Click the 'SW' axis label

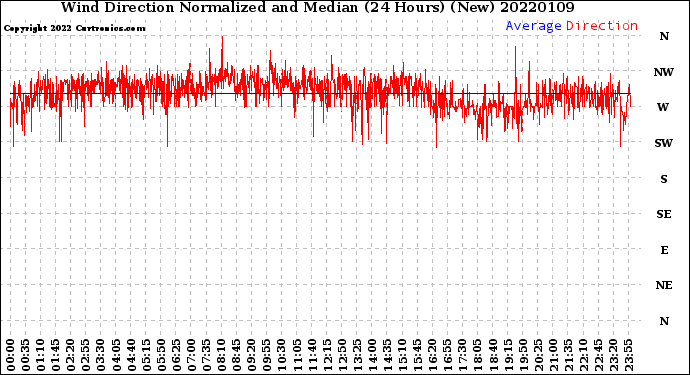click(664, 143)
